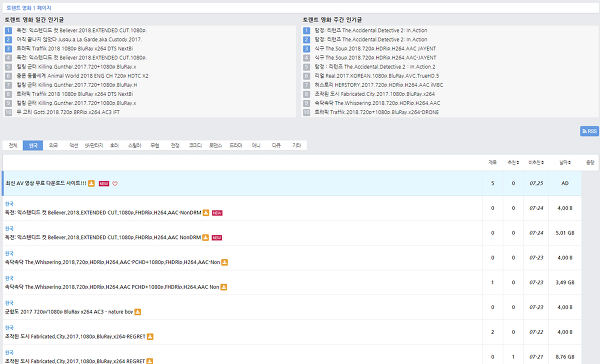
Task: Open first Fabricated City REGRET post
Action: (75, 336)
